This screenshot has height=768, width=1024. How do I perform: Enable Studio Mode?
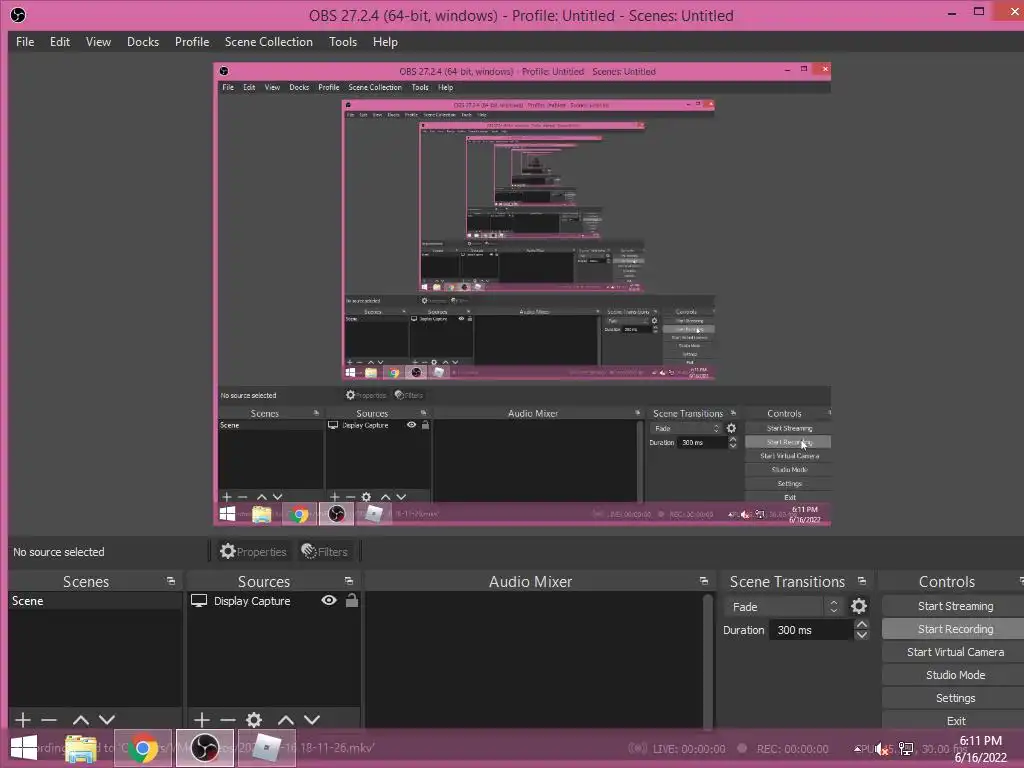955,675
